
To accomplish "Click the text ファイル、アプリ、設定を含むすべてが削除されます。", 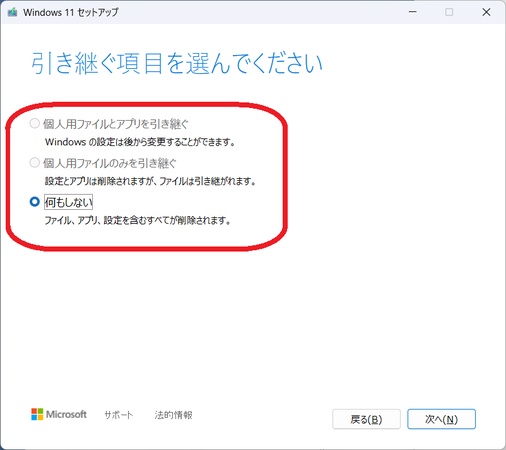I will (138, 221).
